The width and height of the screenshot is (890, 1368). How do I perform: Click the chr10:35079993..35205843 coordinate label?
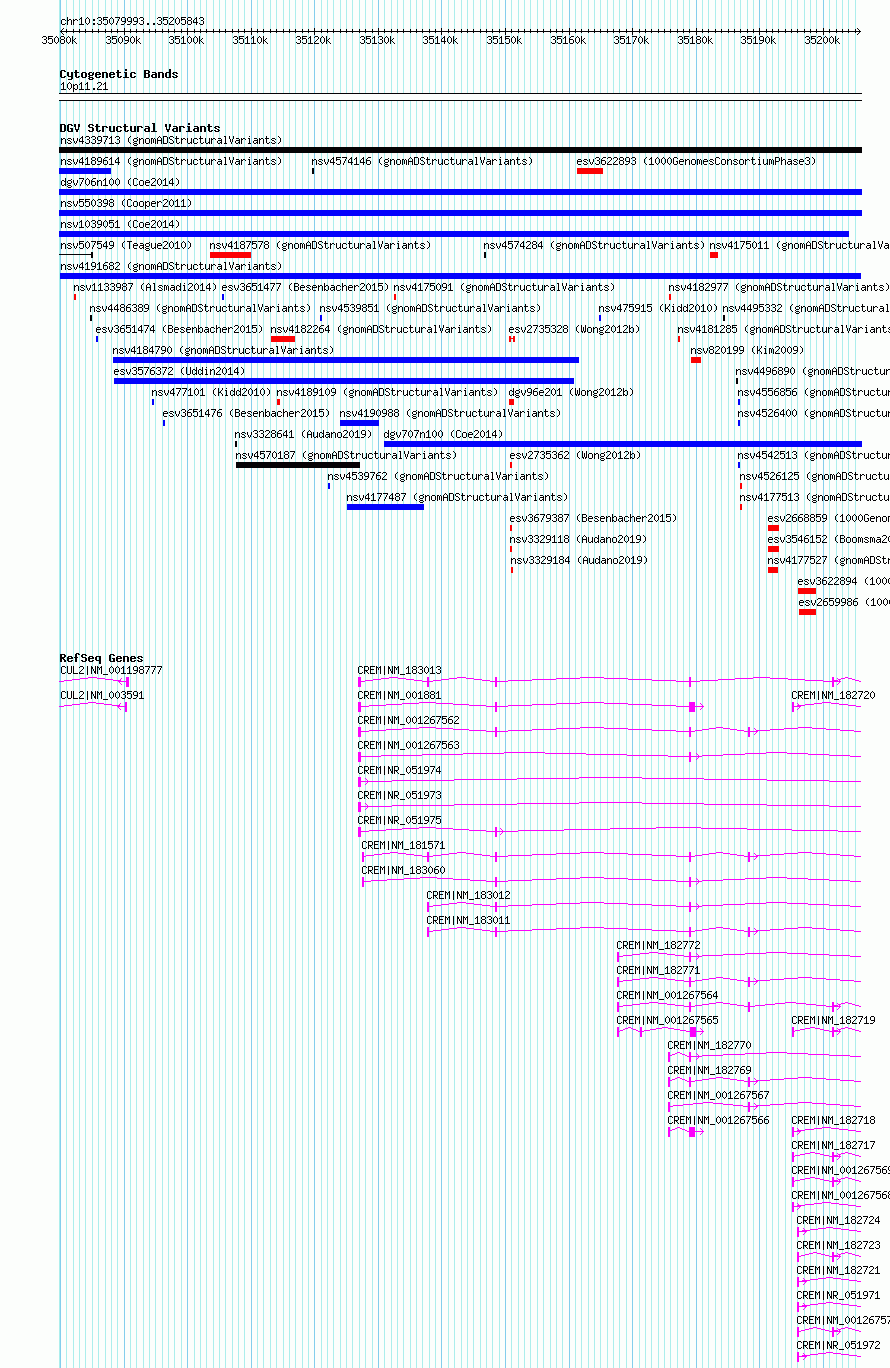(x=132, y=21)
